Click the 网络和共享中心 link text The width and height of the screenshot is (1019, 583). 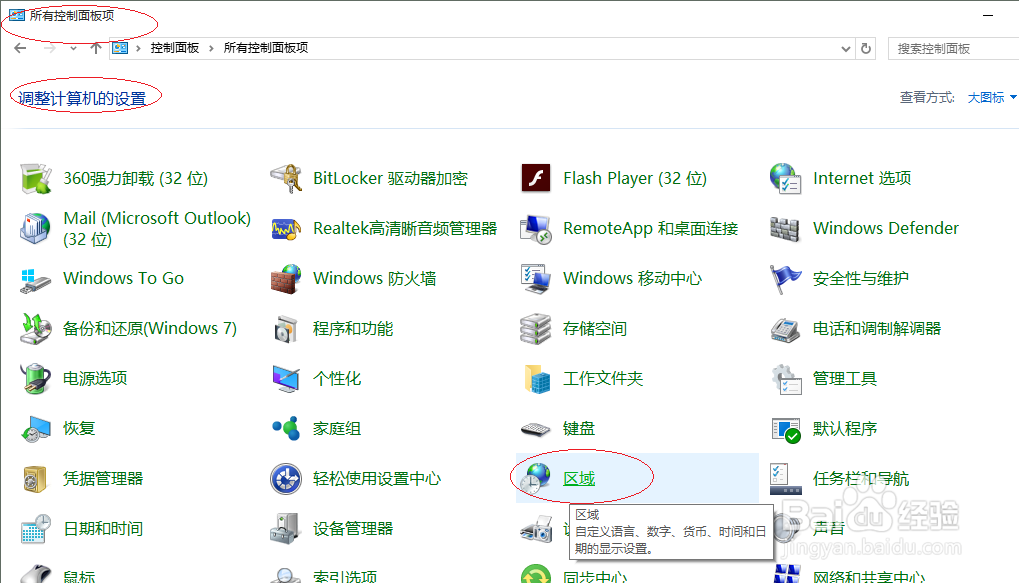point(869,577)
